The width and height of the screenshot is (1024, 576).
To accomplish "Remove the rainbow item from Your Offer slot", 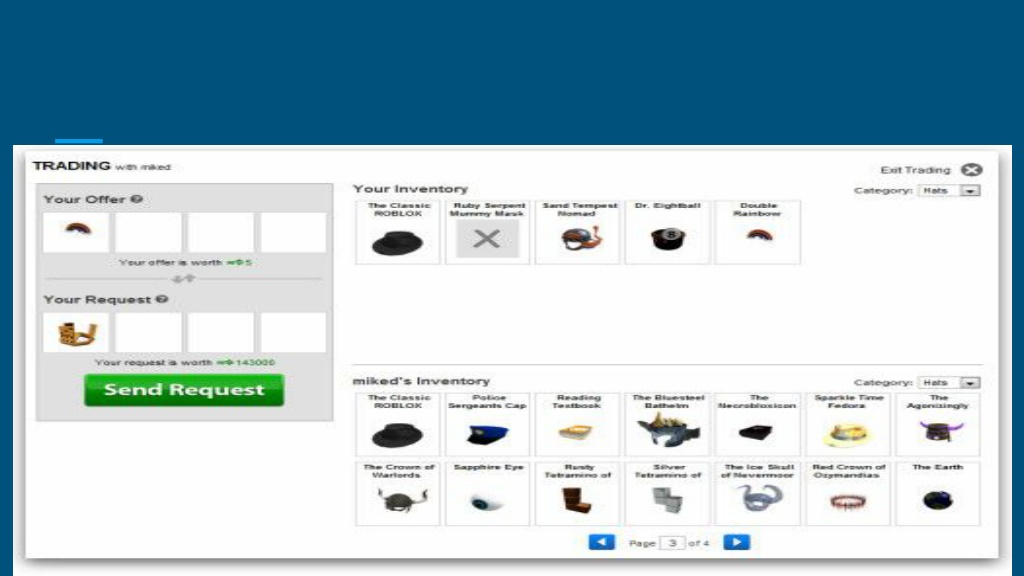I will click(76, 232).
